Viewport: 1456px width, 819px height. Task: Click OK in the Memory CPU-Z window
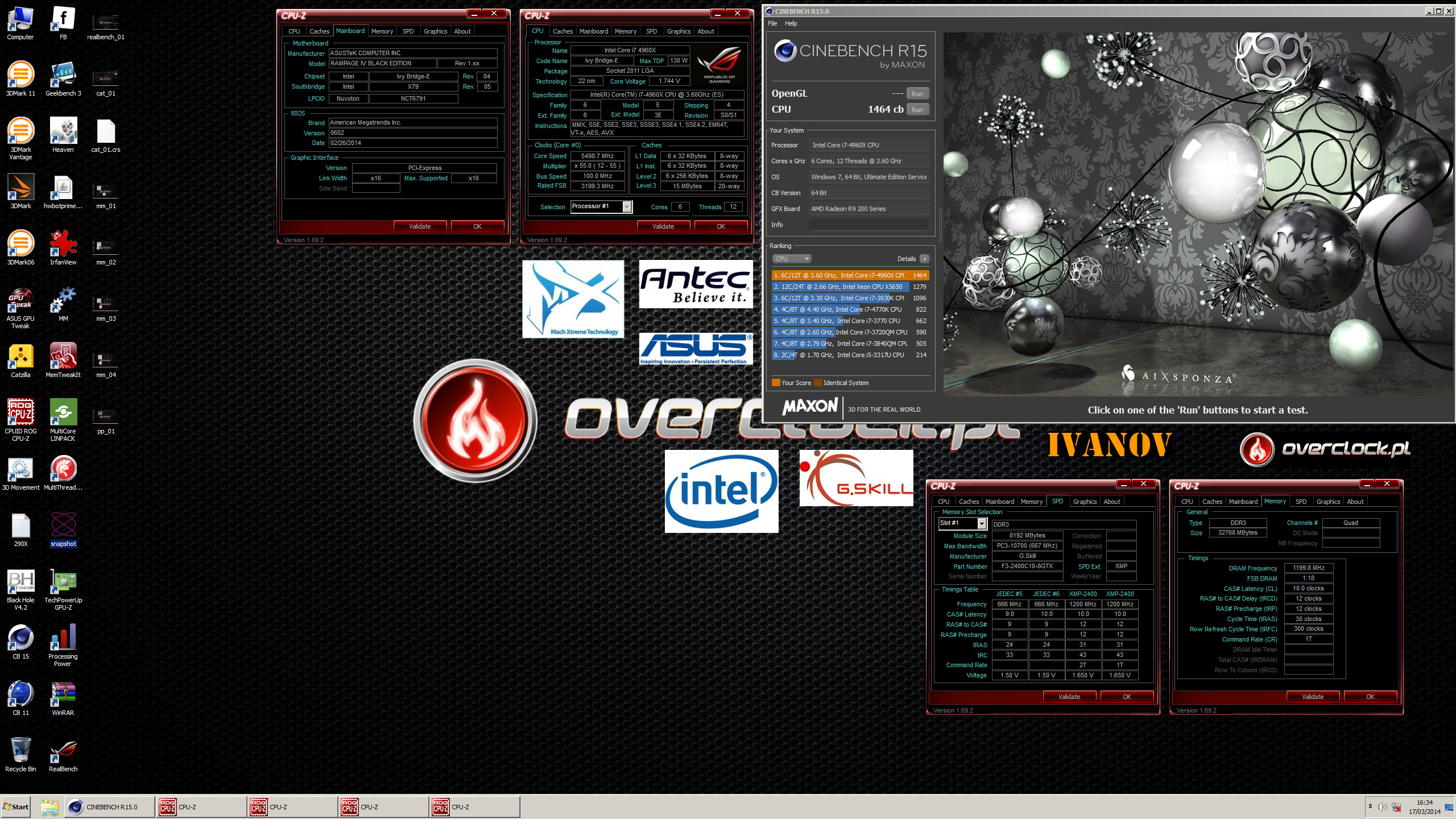(1370, 697)
